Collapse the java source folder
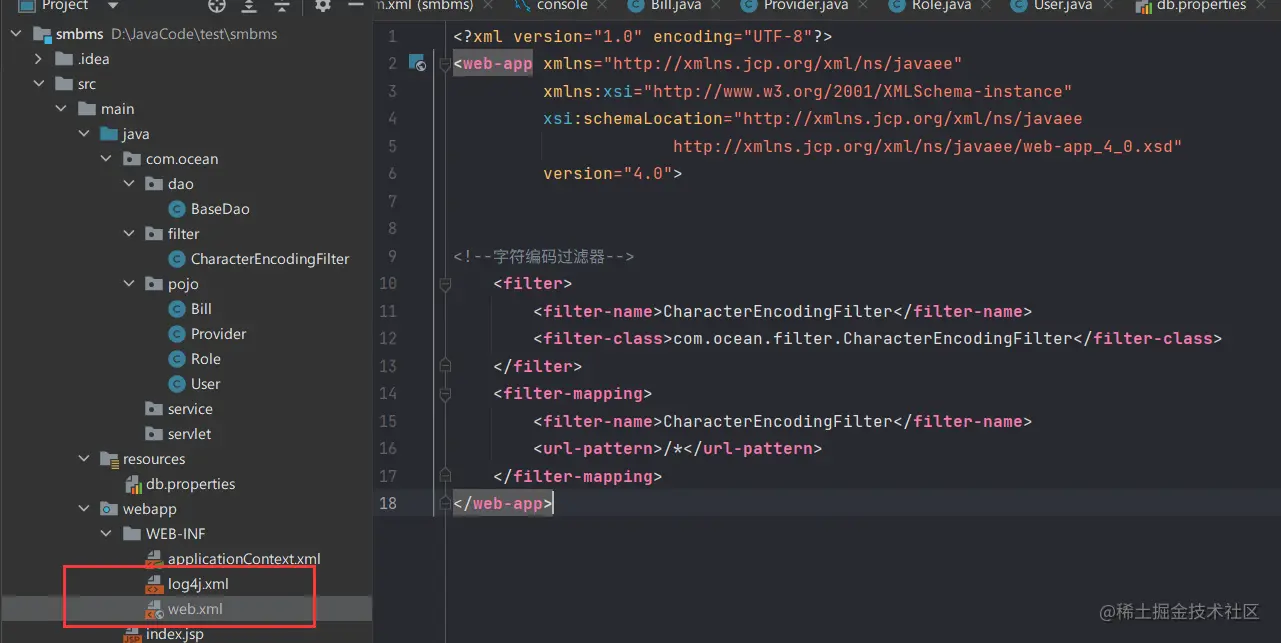 pos(84,134)
